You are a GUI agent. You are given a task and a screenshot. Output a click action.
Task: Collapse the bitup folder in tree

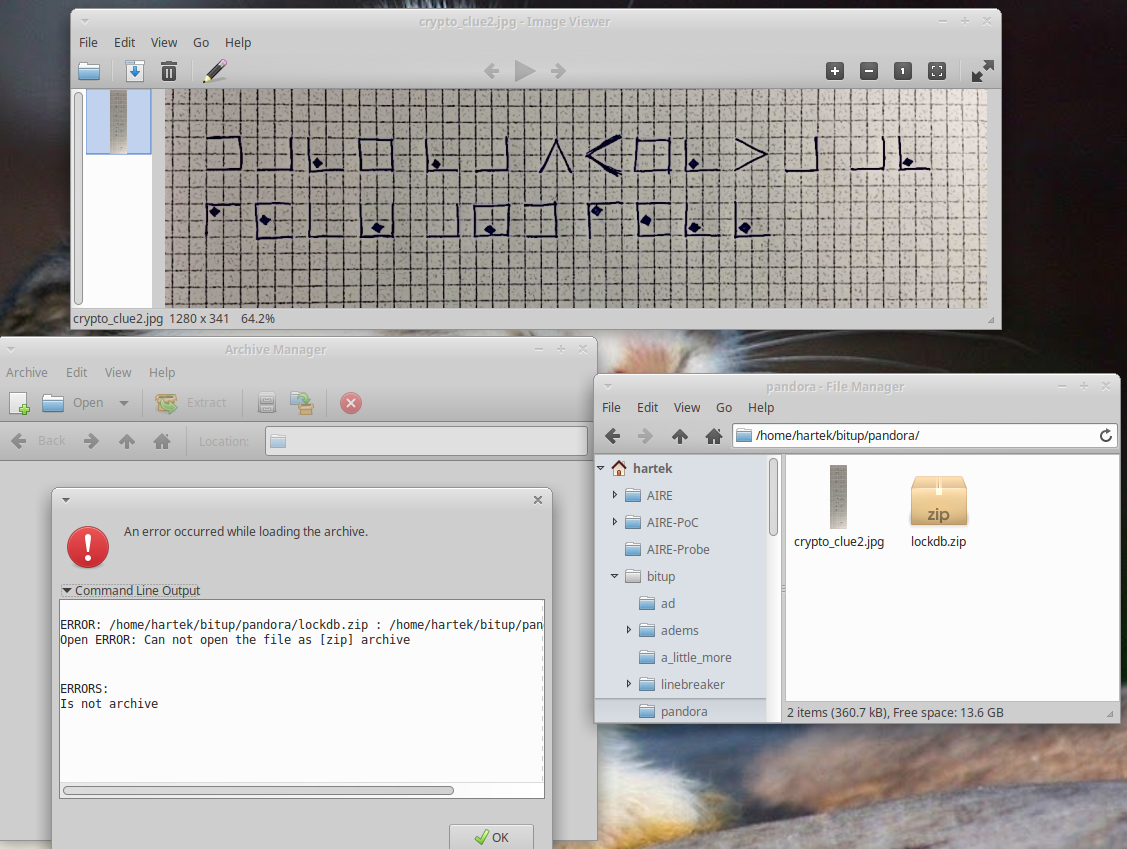pyautogui.click(x=615, y=576)
